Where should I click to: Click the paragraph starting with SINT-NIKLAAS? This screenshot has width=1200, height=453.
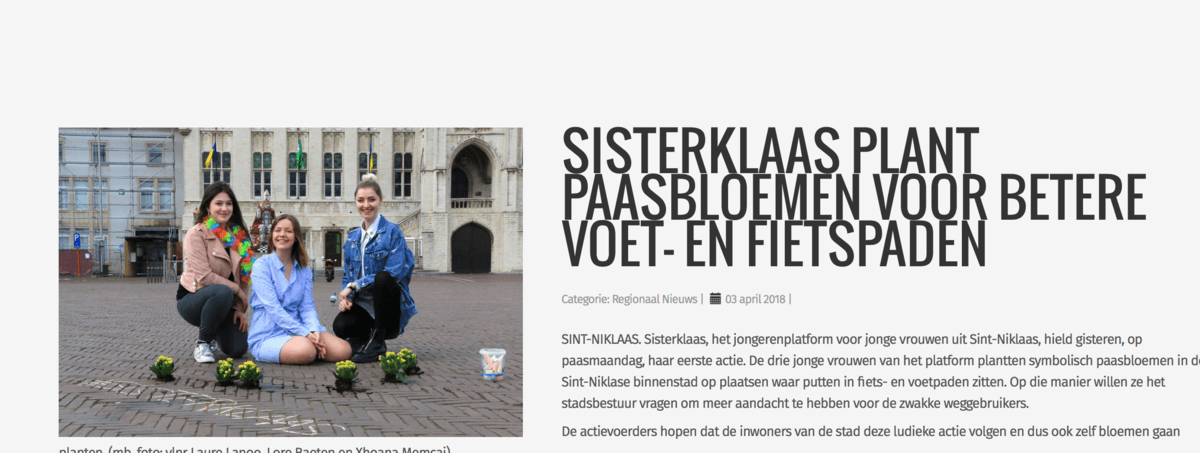tap(880, 371)
